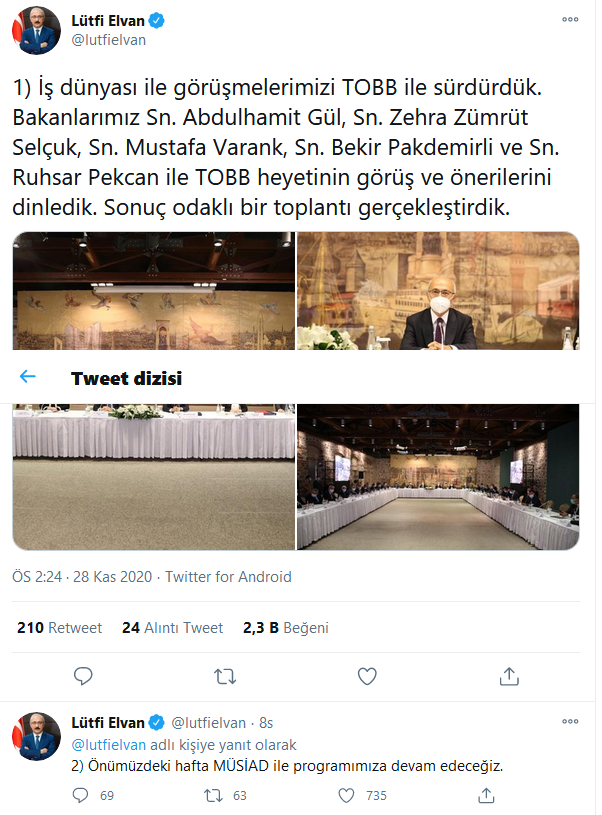This screenshot has width=602, height=815.
Task: Go back using the arrow icon
Action: pyautogui.click(x=27, y=377)
